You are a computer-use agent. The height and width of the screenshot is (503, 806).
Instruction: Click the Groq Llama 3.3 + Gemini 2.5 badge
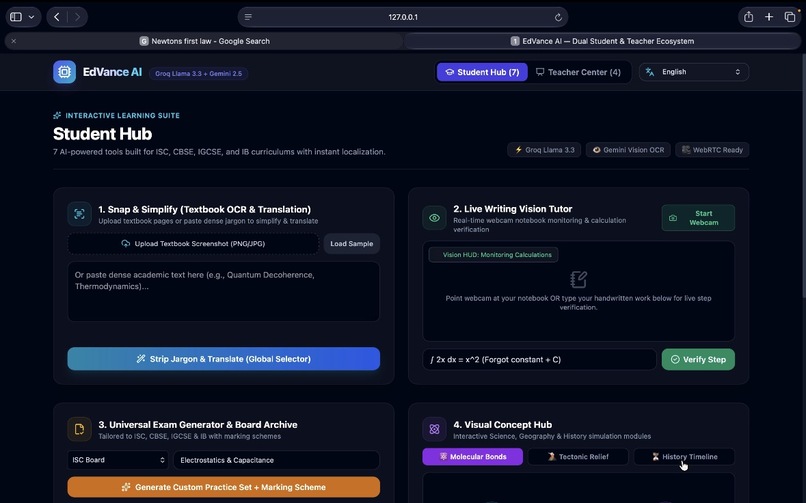[198, 73]
